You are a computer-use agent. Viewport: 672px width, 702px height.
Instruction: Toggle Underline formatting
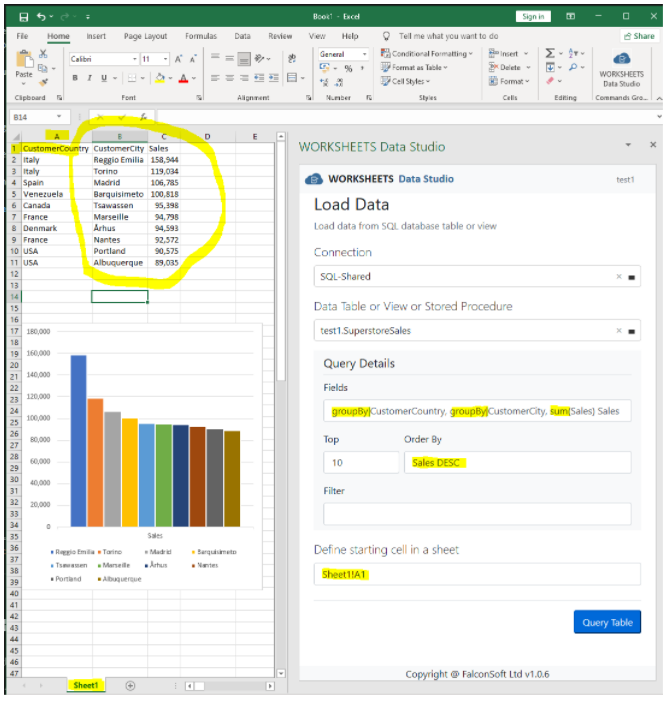[104, 78]
